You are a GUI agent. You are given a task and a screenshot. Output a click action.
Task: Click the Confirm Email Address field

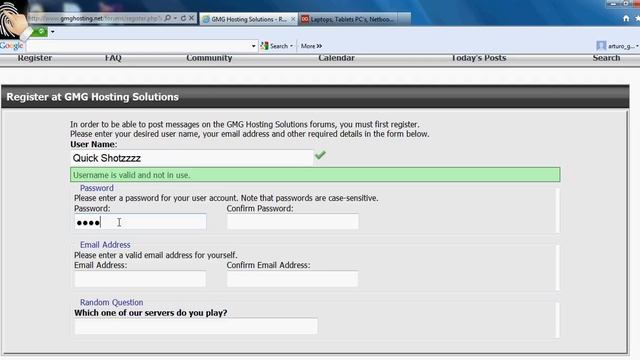coord(293,279)
